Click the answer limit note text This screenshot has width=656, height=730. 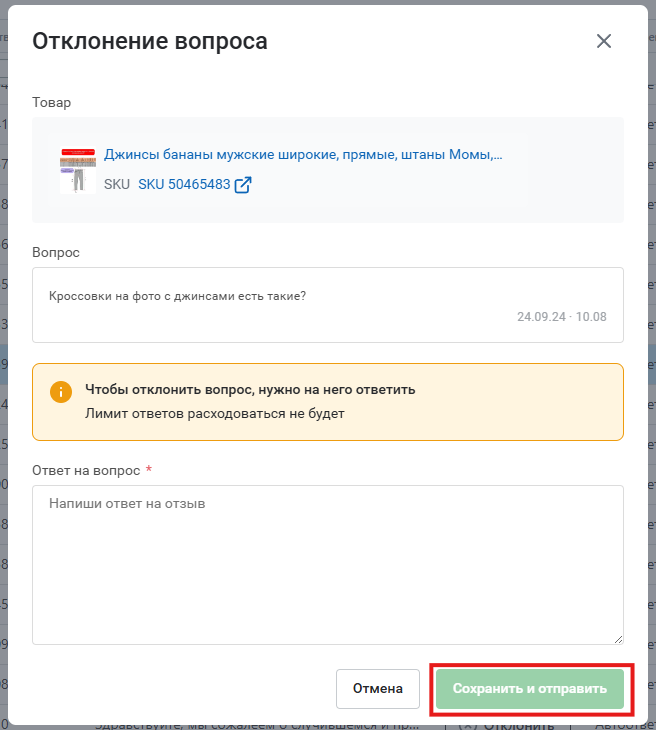[214, 413]
